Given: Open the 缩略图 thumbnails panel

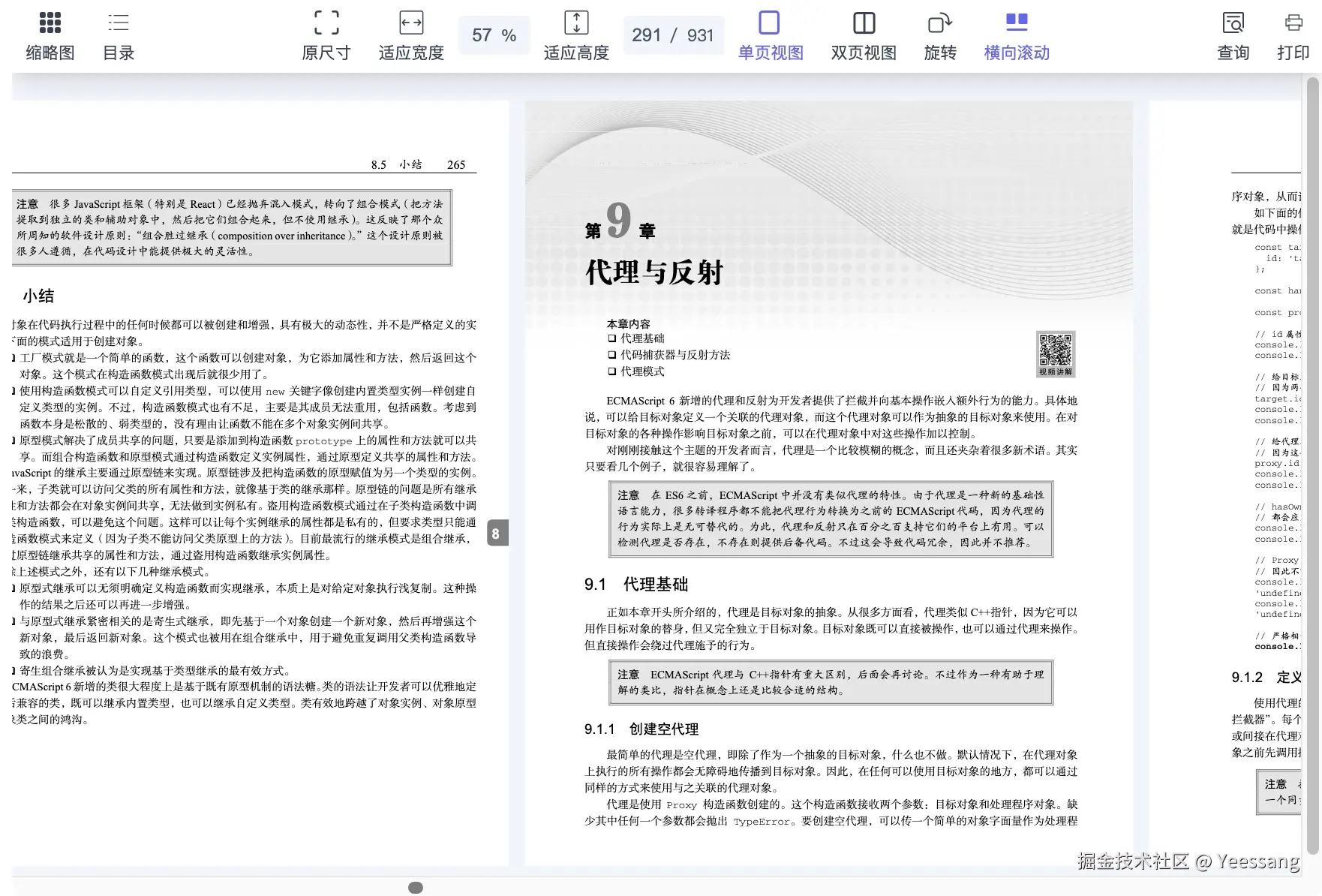Looking at the screenshot, I should point(50,34).
